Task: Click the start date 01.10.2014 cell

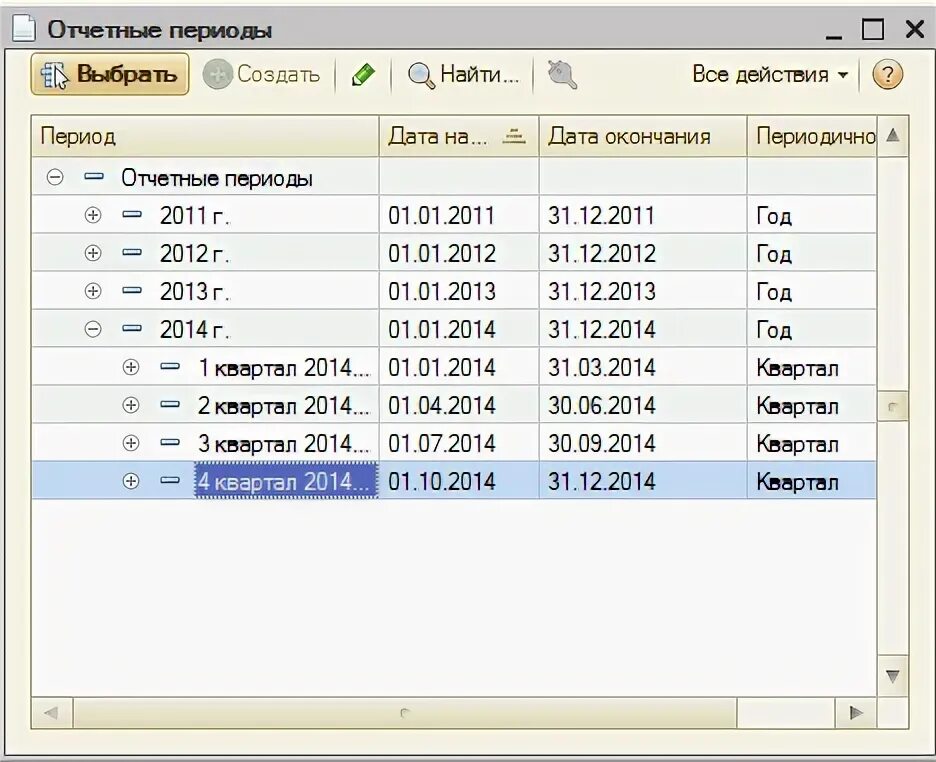Action: [458, 481]
